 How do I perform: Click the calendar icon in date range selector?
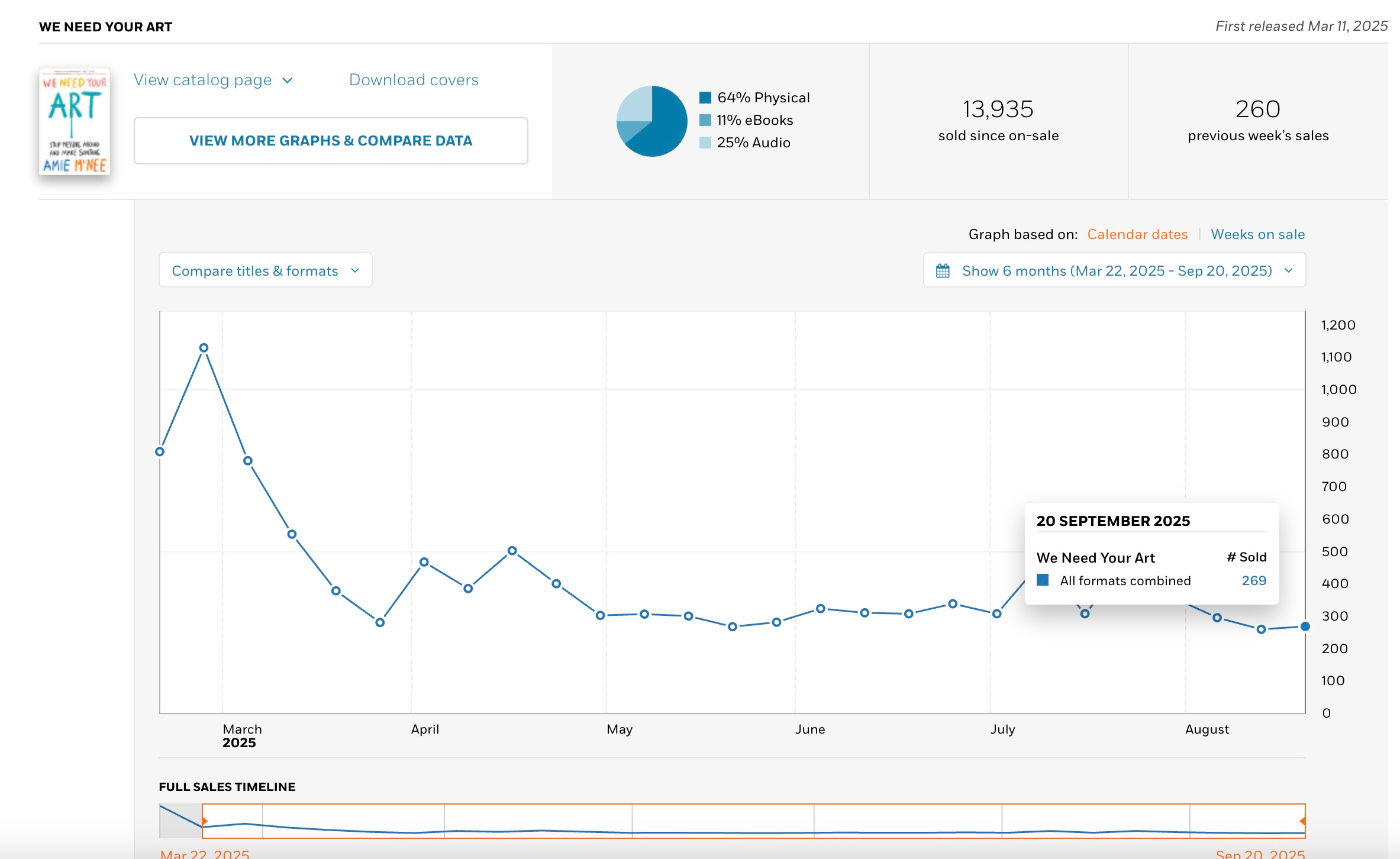943,271
